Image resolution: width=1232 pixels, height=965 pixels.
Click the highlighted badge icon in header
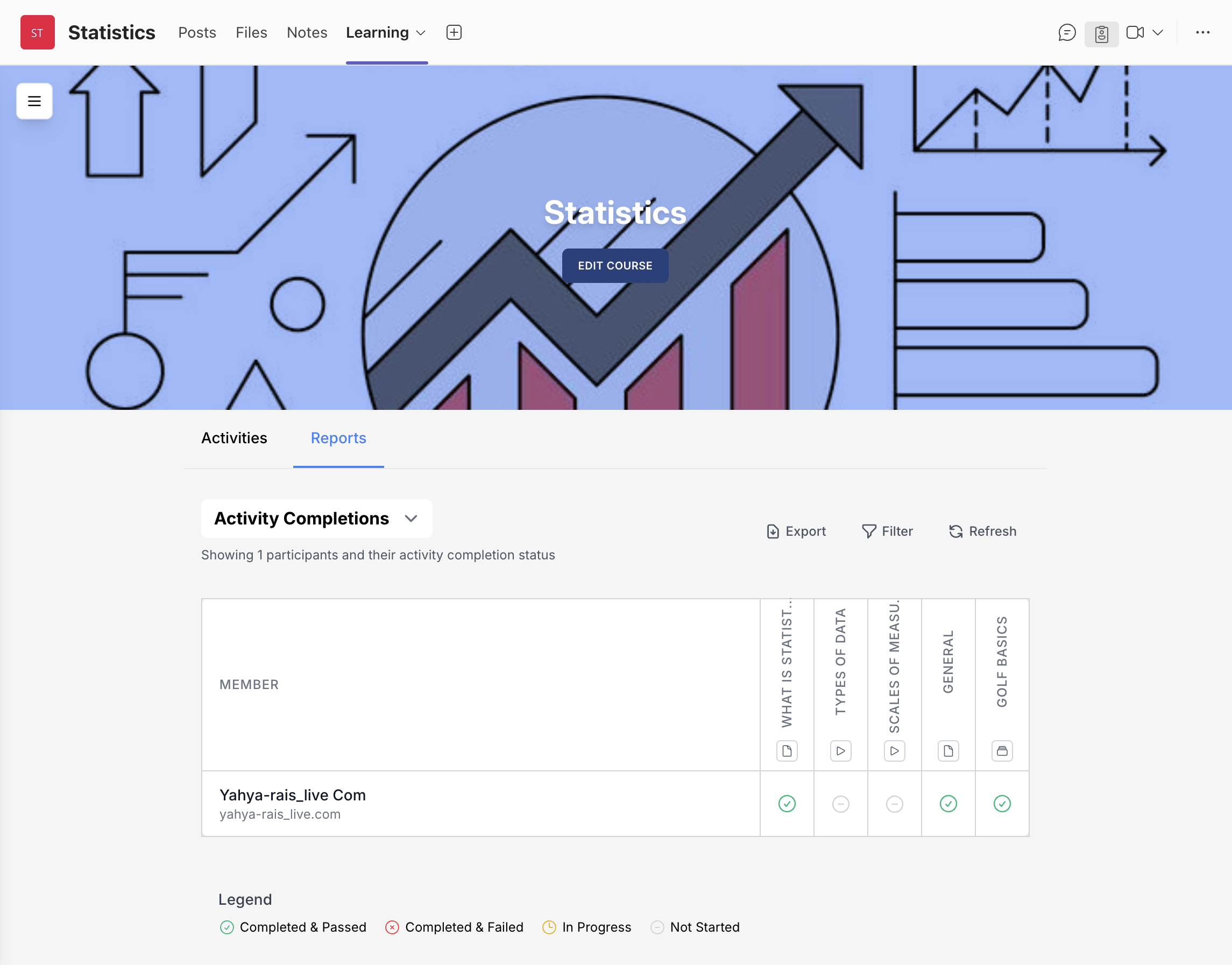click(x=1101, y=34)
